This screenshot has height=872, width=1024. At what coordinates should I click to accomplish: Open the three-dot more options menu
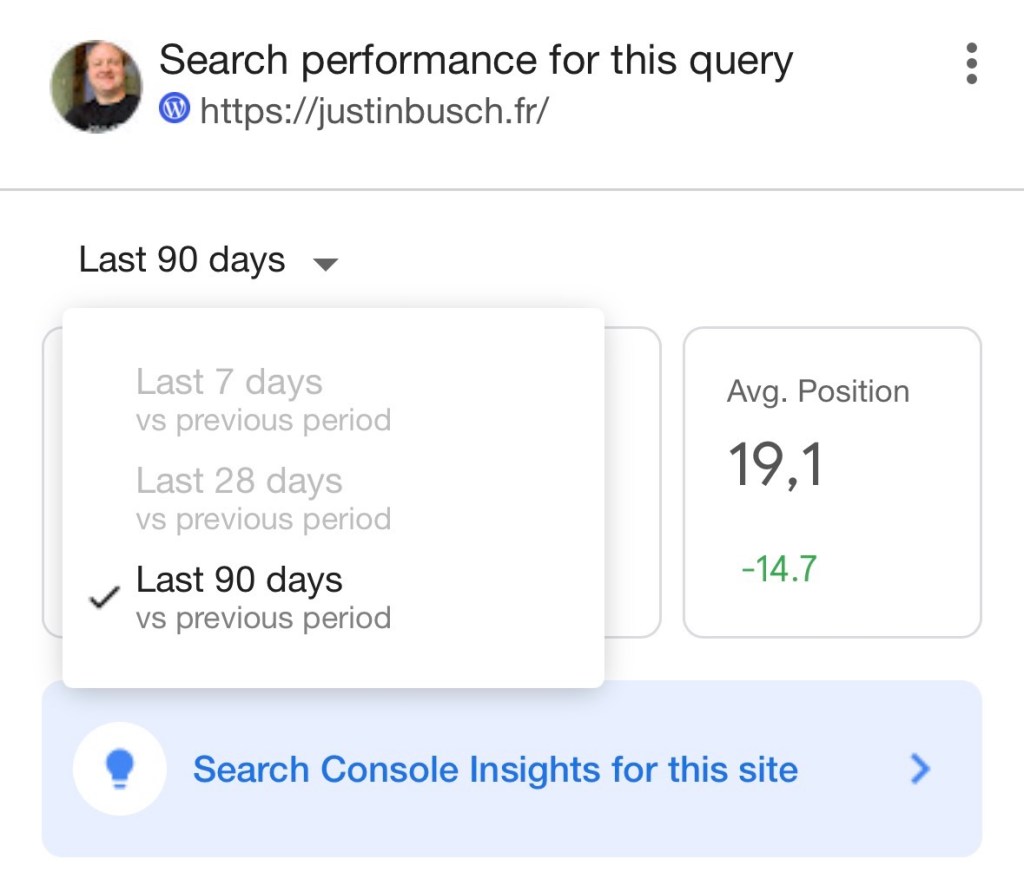[971, 64]
